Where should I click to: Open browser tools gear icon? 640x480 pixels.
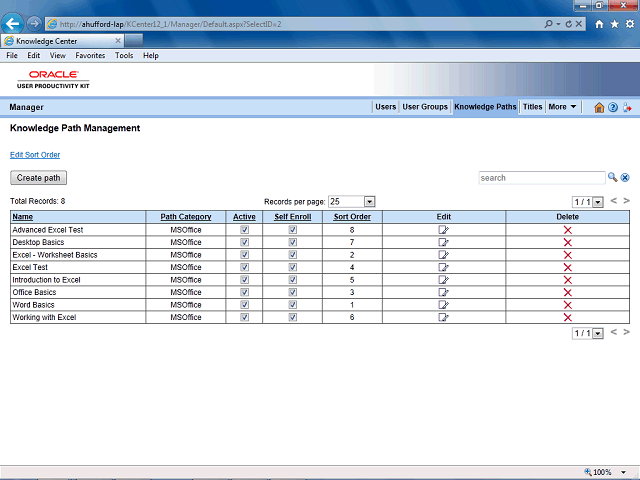630,24
